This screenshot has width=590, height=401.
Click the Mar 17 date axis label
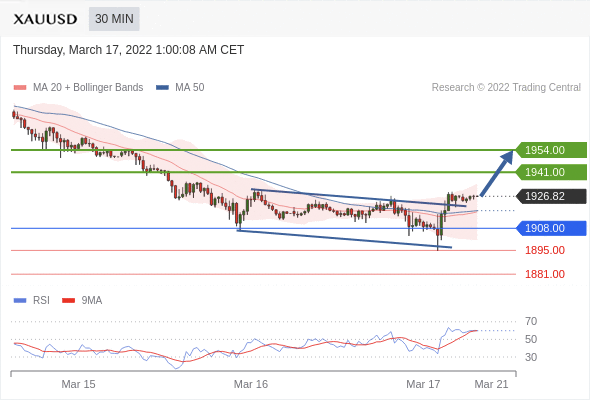coord(423,384)
